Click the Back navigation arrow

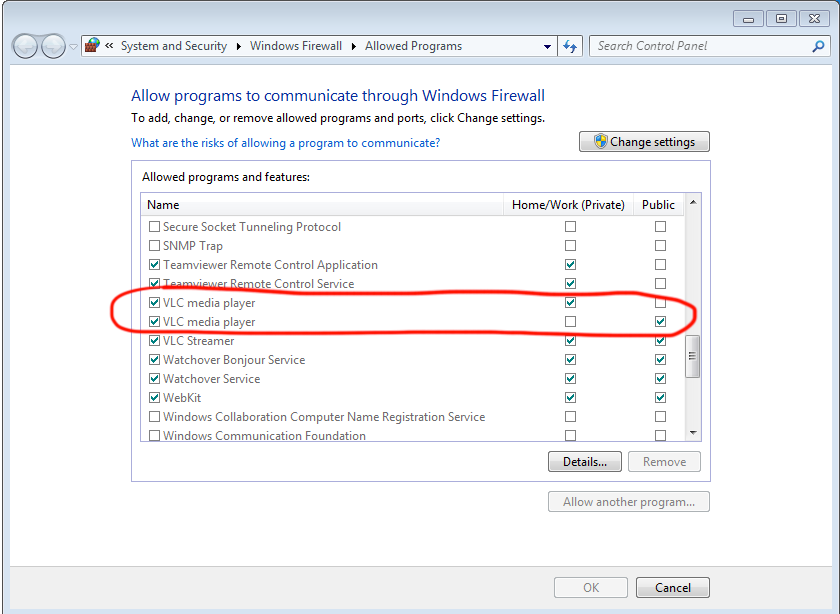(x=25, y=47)
